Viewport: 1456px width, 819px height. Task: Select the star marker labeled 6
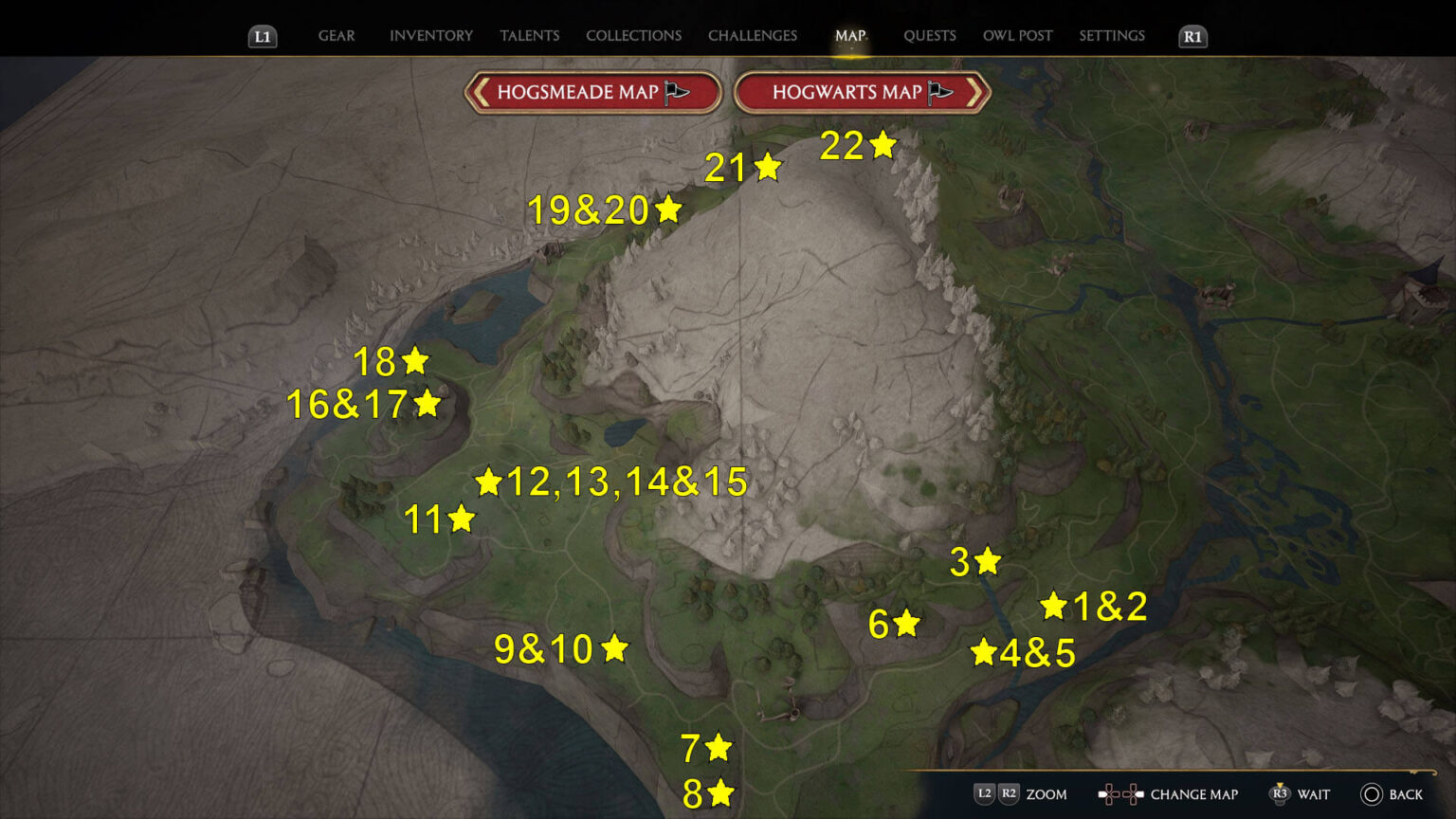[907, 623]
